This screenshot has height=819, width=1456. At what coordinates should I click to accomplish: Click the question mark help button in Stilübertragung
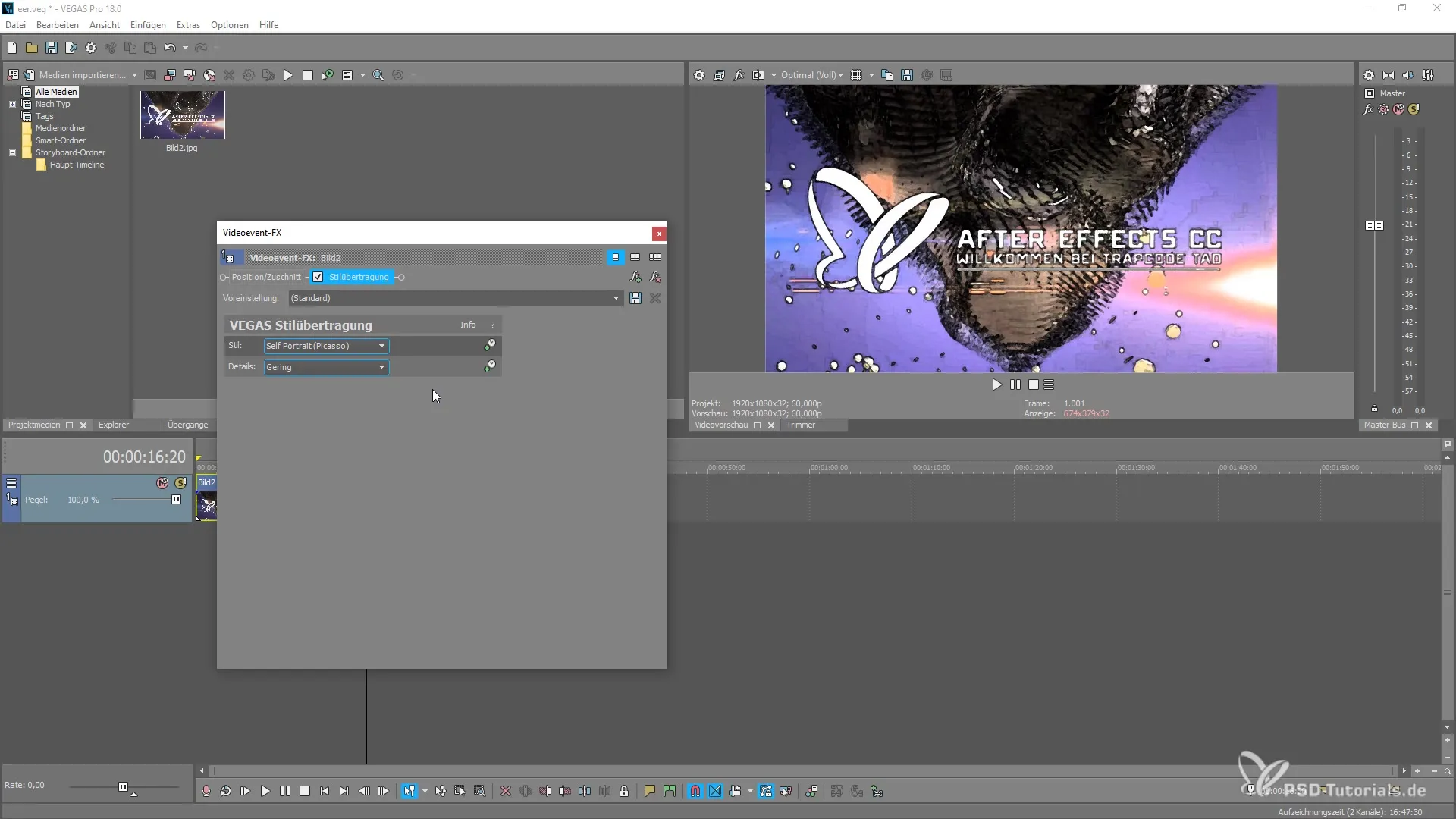(492, 325)
